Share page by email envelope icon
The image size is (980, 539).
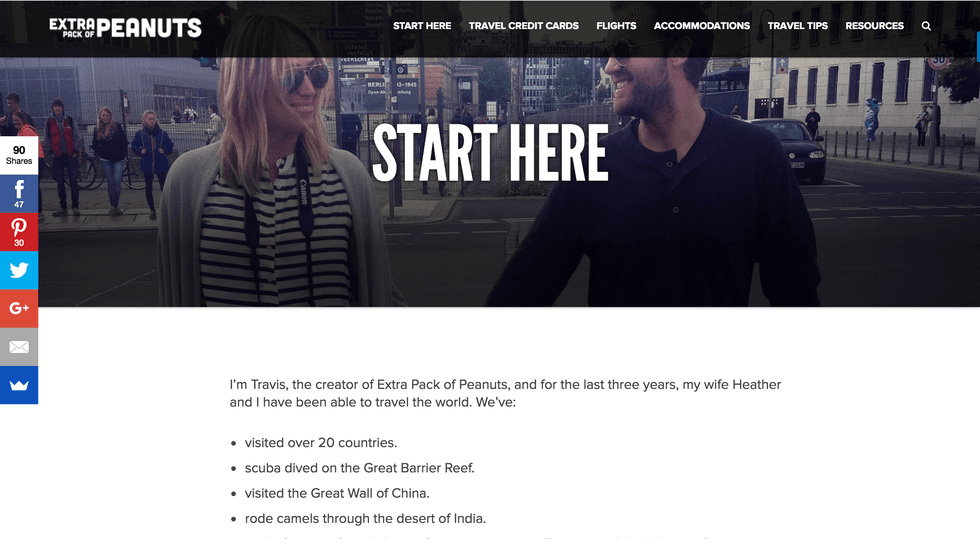pos(19,346)
